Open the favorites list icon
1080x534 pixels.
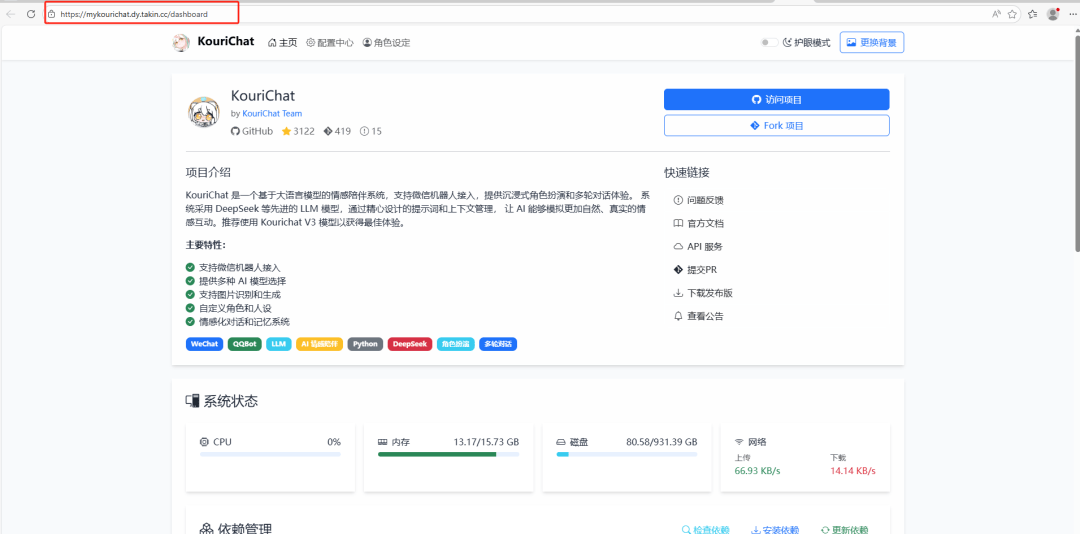[1032, 14]
